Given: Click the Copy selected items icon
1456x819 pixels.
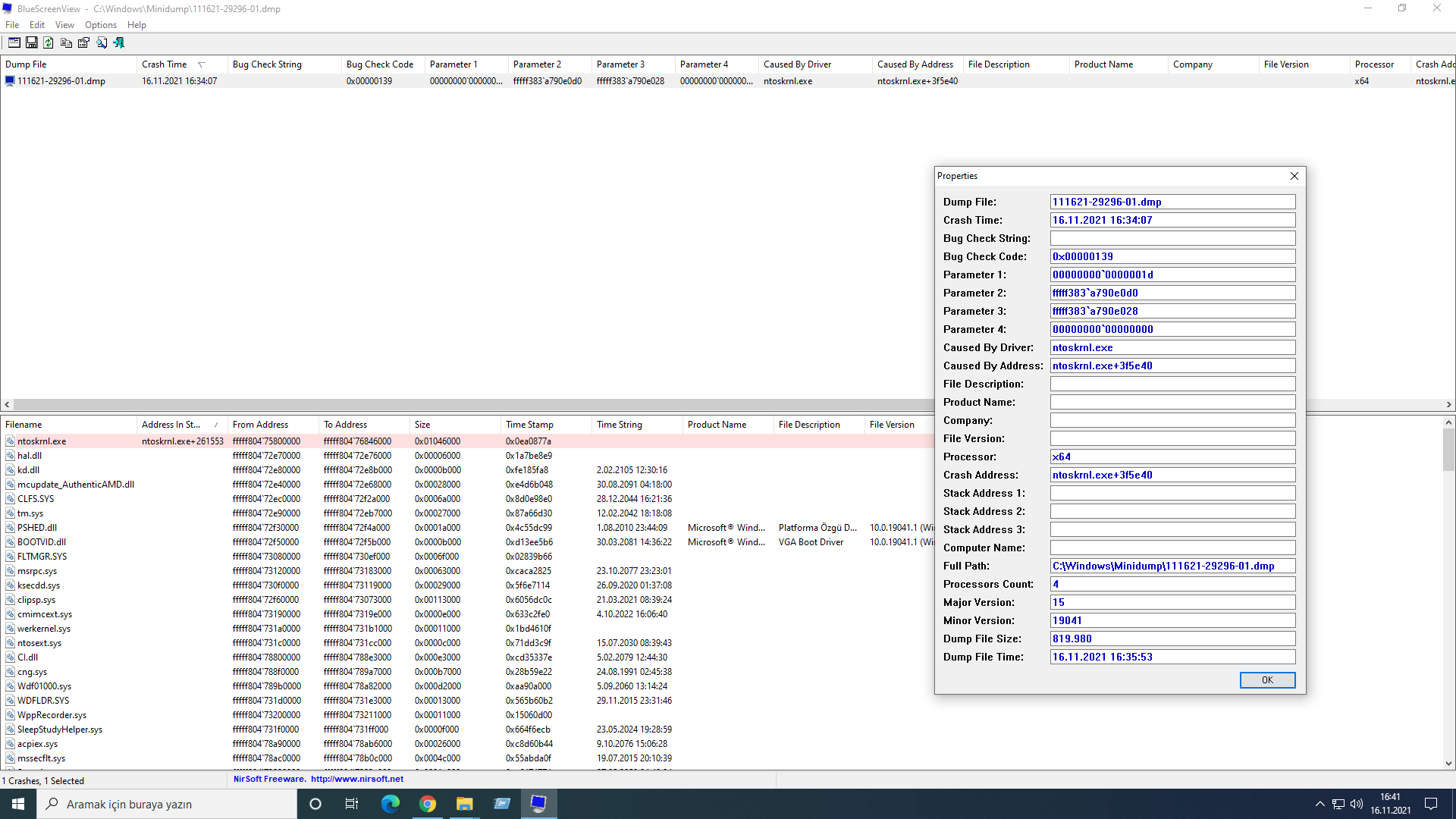Looking at the screenshot, I should pyautogui.click(x=66, y=43).
